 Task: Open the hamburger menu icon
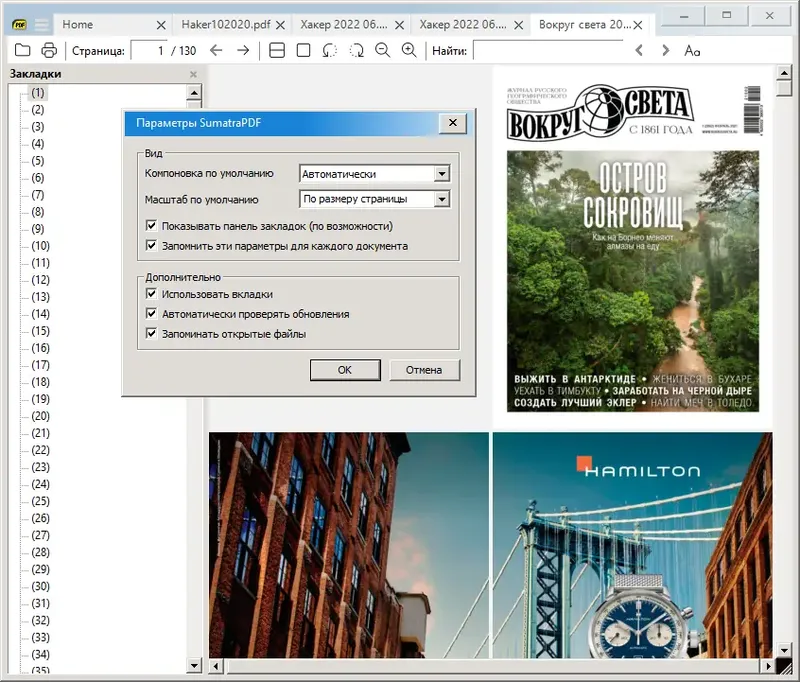(42, 24)
